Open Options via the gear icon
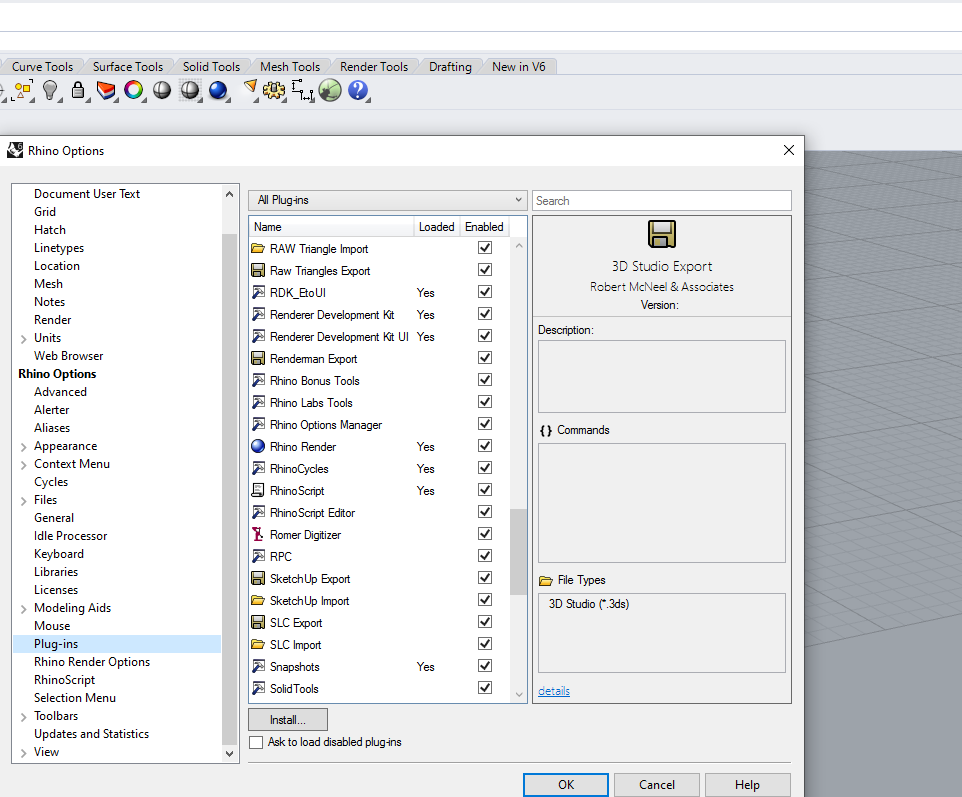This screenshot has width=962, height=797. click(x=274, y=91)
